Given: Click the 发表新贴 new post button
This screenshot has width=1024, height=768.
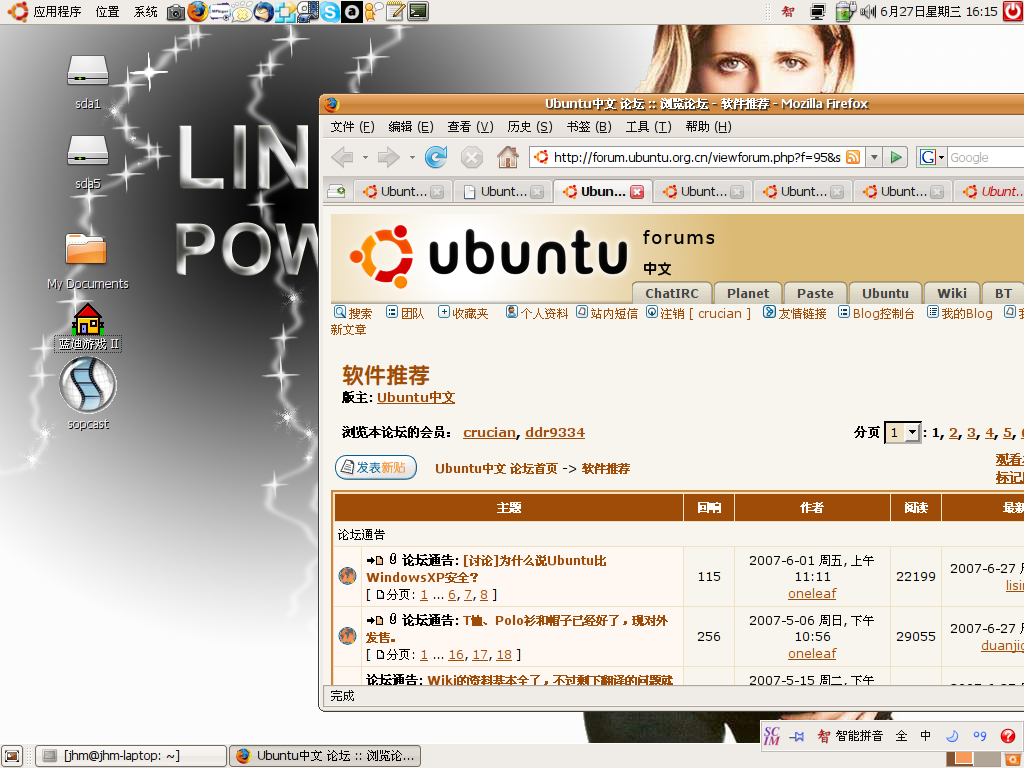Looking at the screenshot, I should [x=376, y=468].
